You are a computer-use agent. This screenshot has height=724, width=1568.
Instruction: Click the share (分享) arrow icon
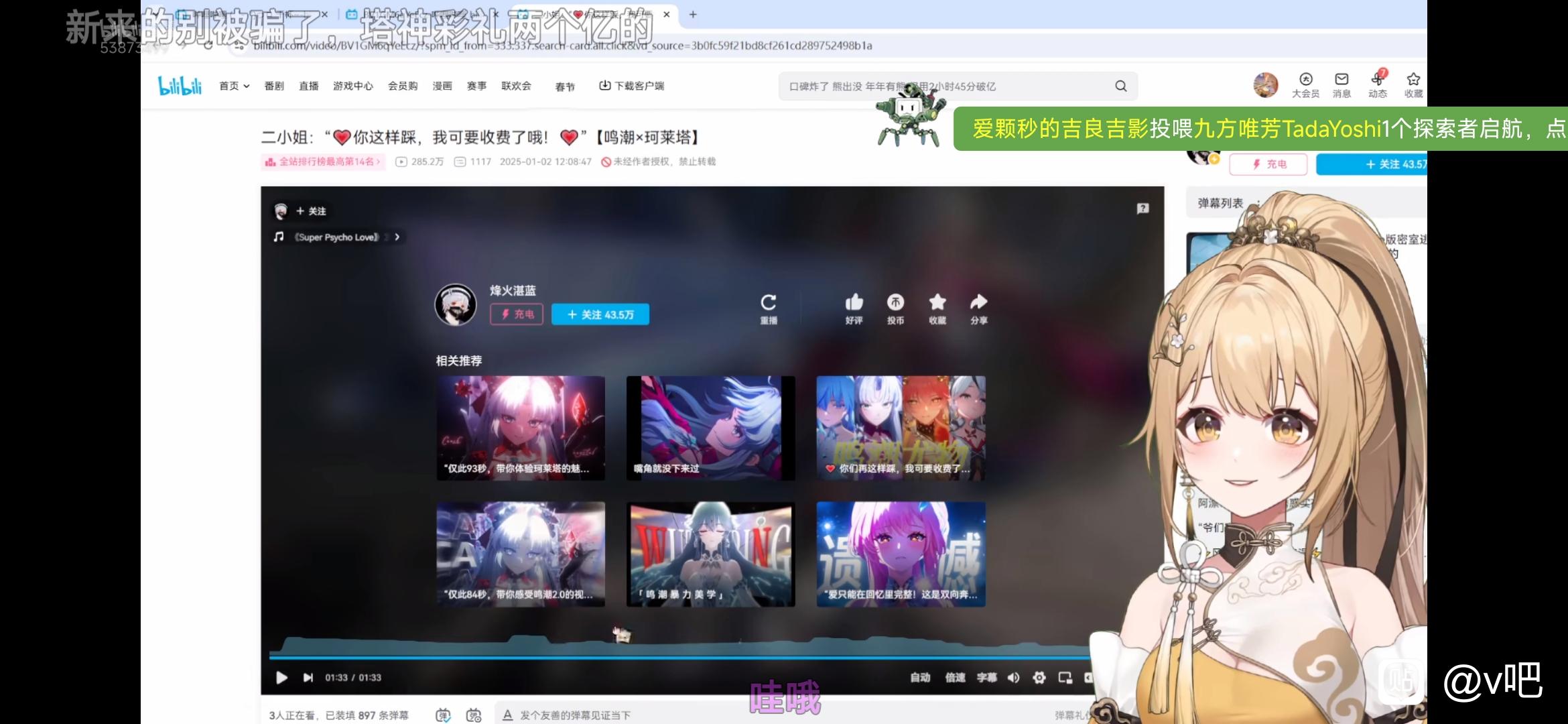point(979,302)
